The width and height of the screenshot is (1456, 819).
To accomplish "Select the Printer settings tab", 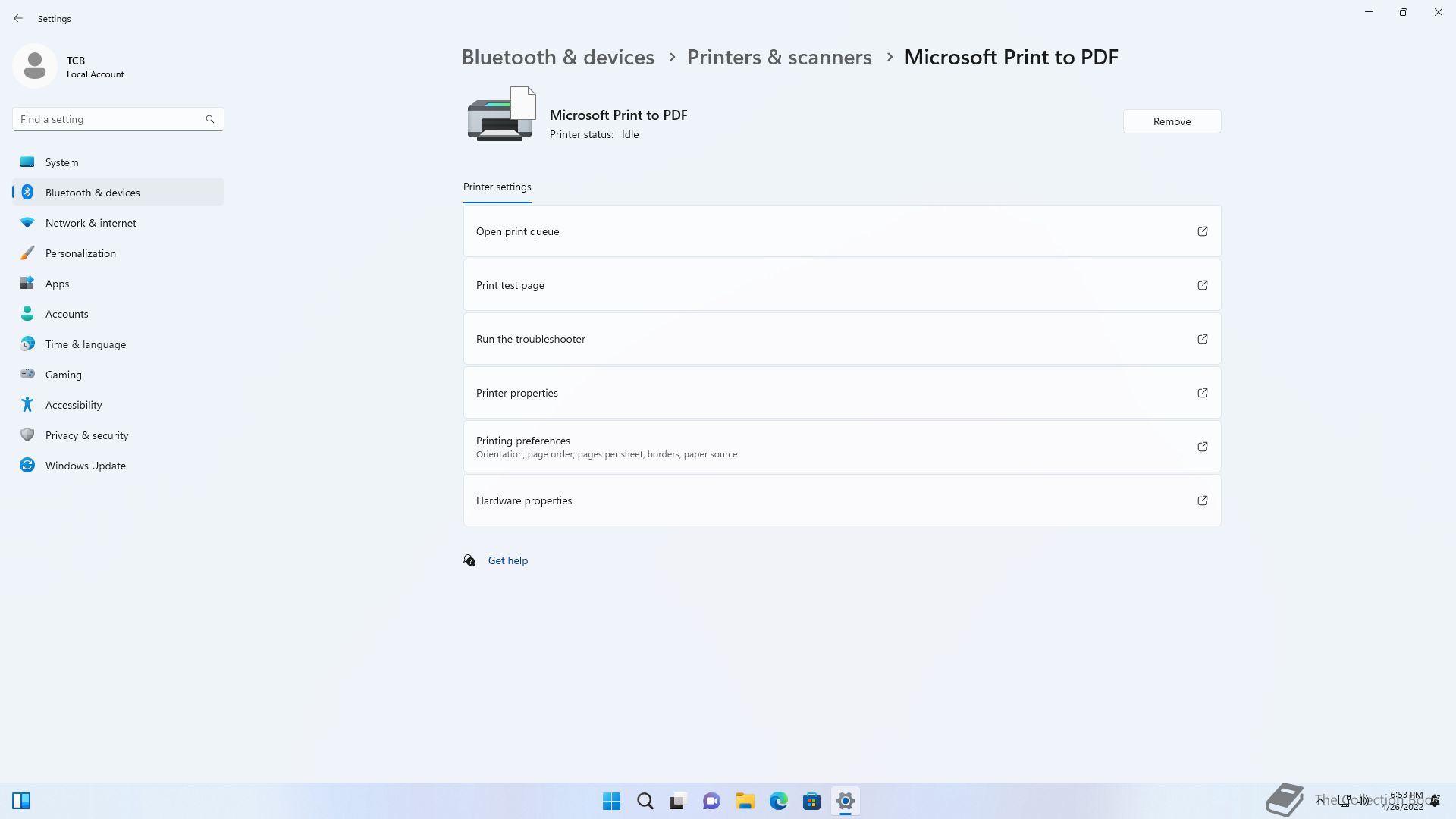I will [497, 187].
